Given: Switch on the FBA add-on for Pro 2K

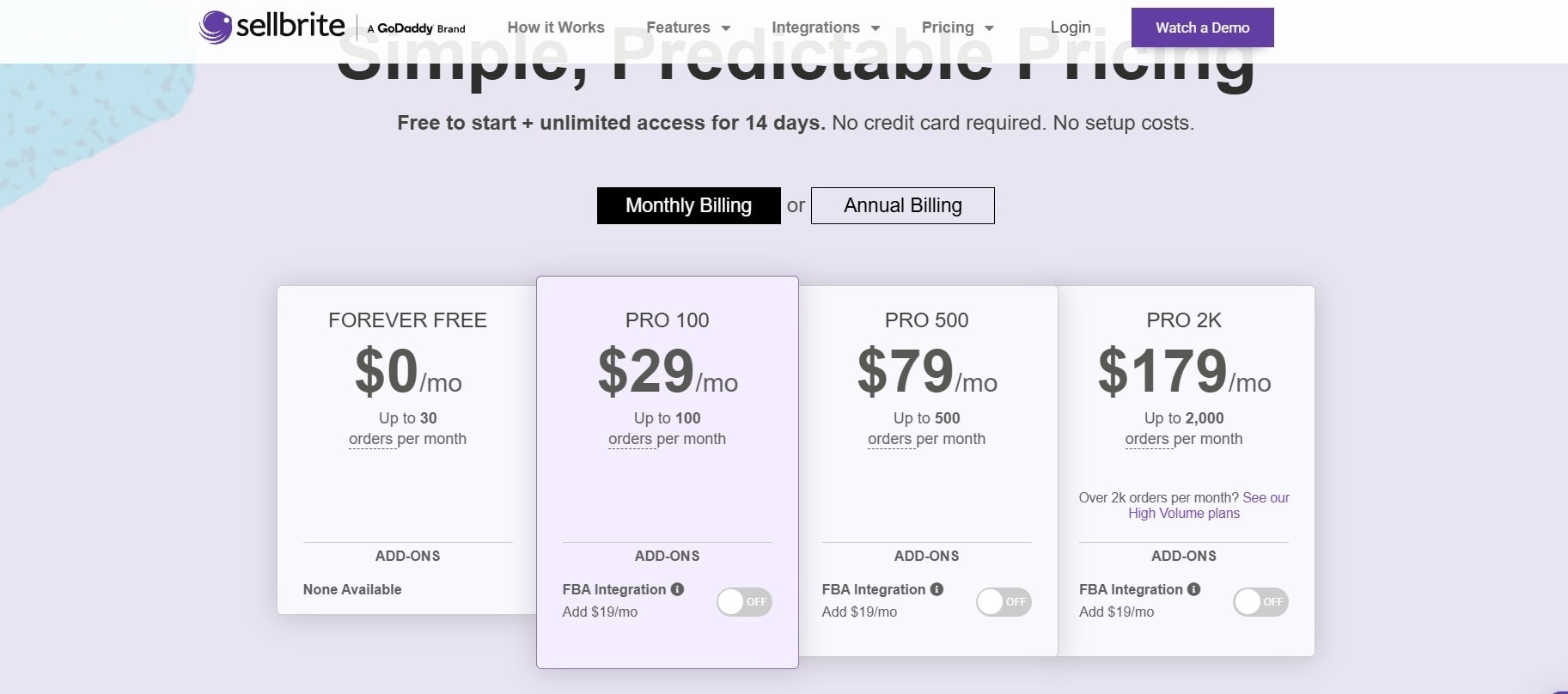Looking at the screenshot, I should pos(1260,601).
